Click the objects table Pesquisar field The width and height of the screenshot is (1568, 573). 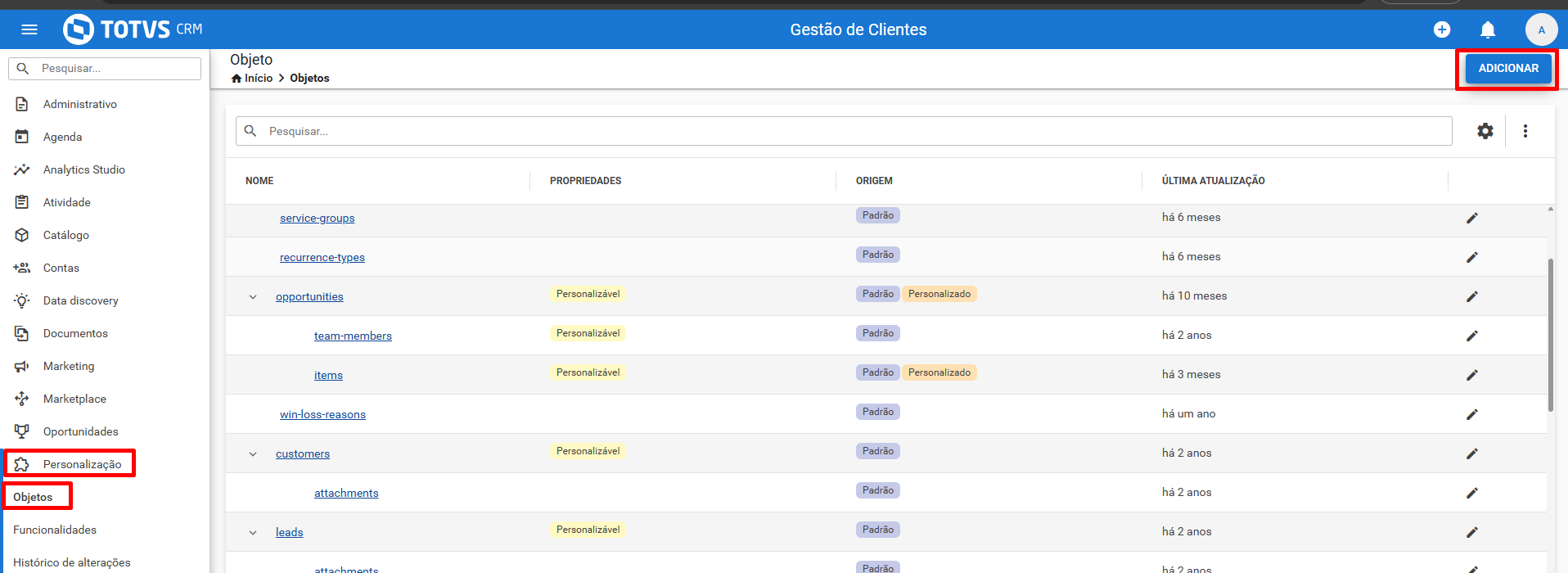844,131
